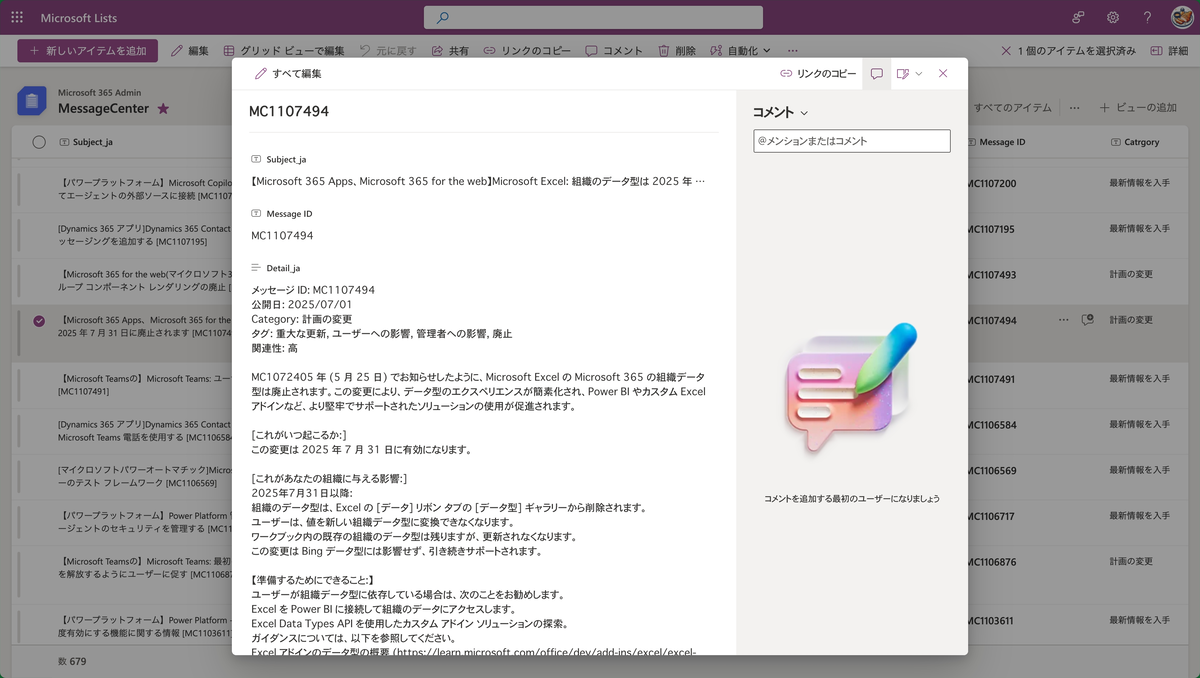The height and width of the screenshot is (678, 1200).
Task: Select the MC1103611 cell in background list
Action: tap(991, 621)
